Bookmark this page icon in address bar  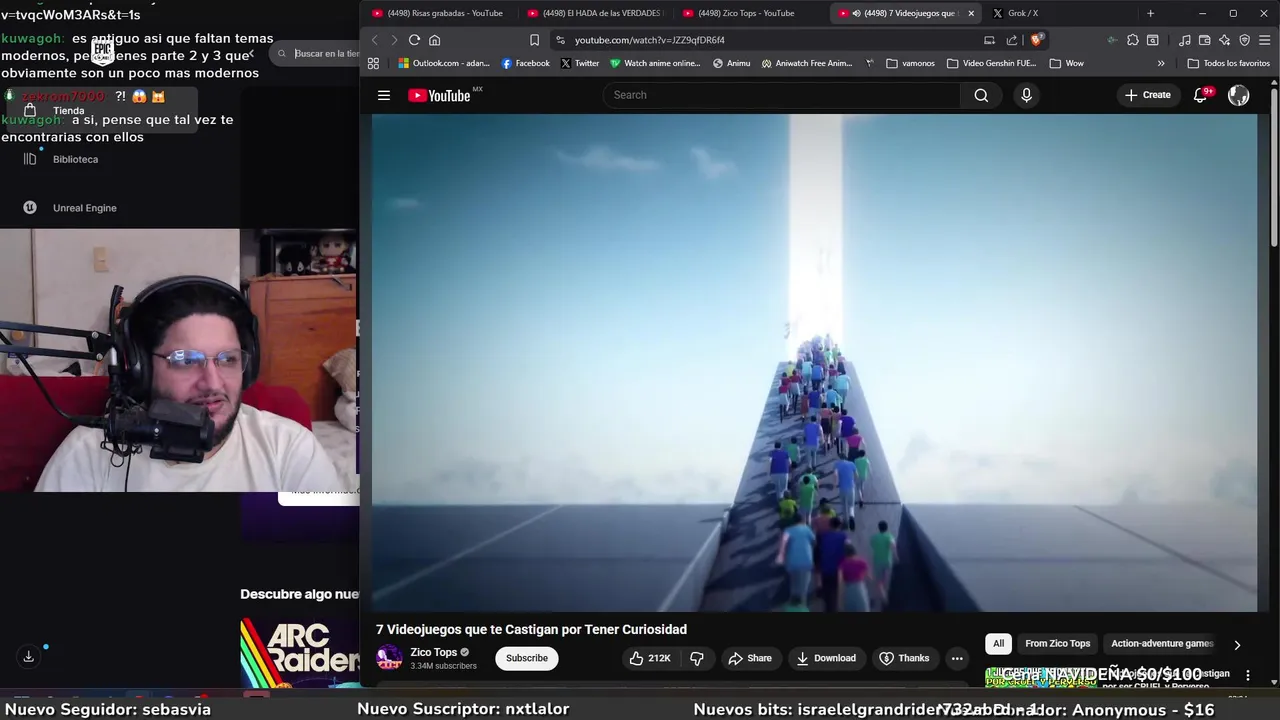534,40
